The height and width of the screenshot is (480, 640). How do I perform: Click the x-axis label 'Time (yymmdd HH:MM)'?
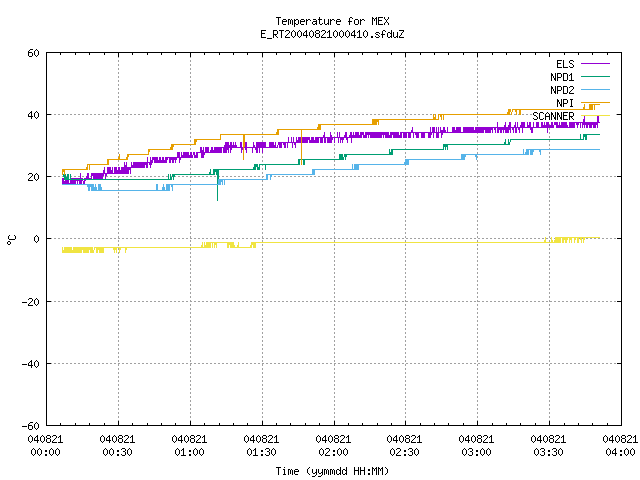[332, 471]
